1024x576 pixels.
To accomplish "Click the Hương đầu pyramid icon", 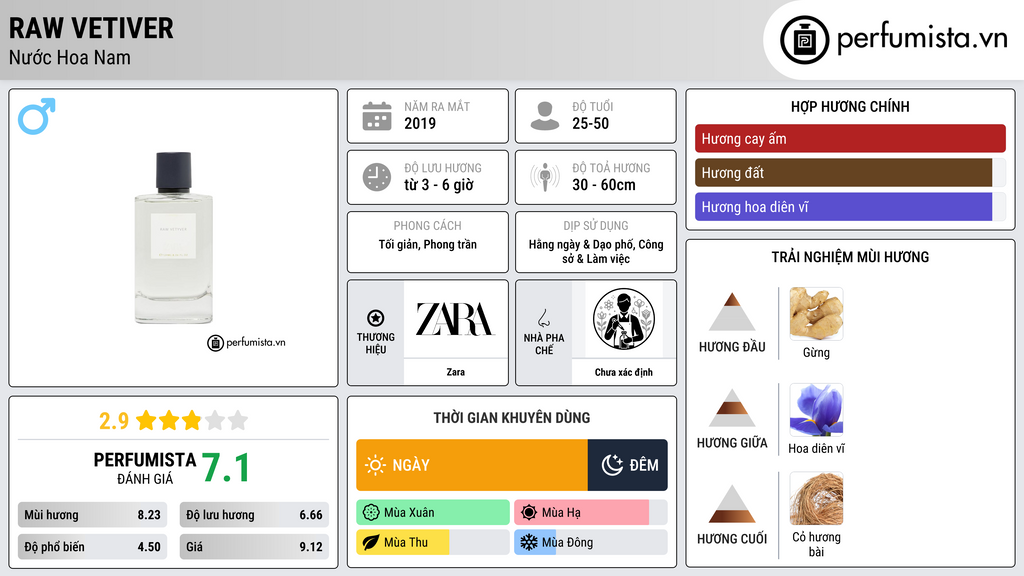I will pos(732,312).
